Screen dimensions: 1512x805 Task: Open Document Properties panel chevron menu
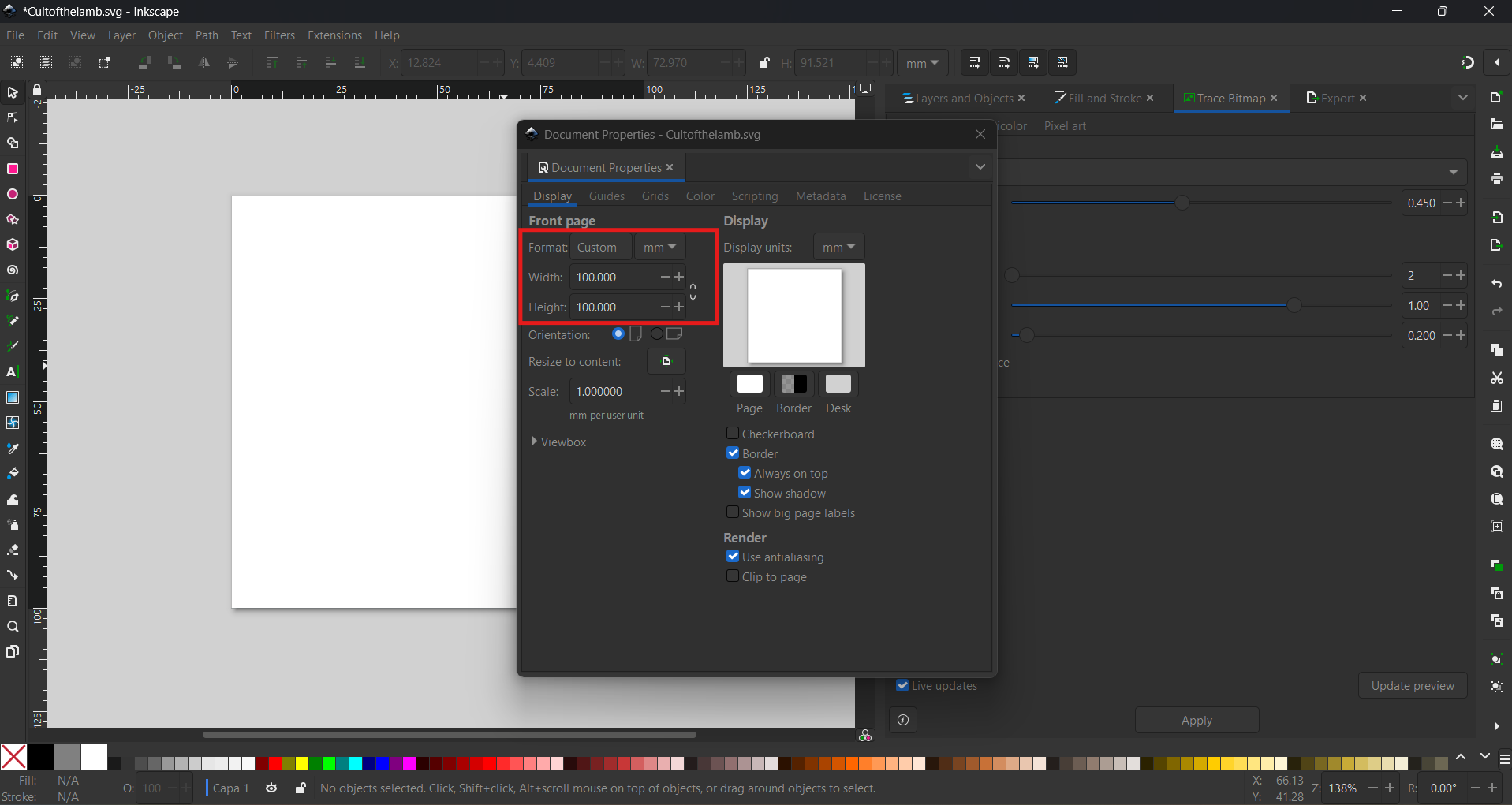click(980, 167)
